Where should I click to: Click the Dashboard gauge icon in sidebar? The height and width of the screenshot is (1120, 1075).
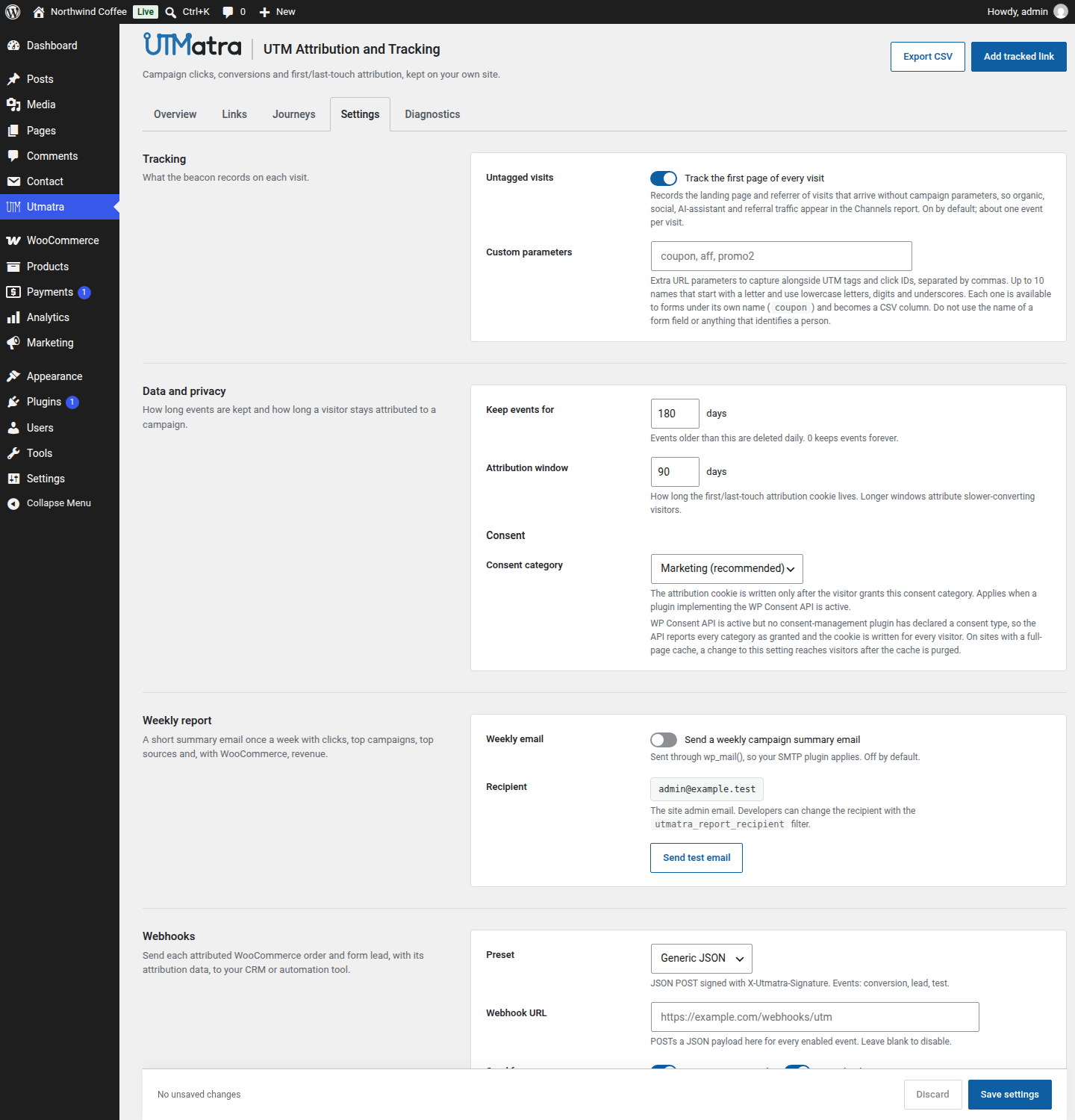click(13, 46)
